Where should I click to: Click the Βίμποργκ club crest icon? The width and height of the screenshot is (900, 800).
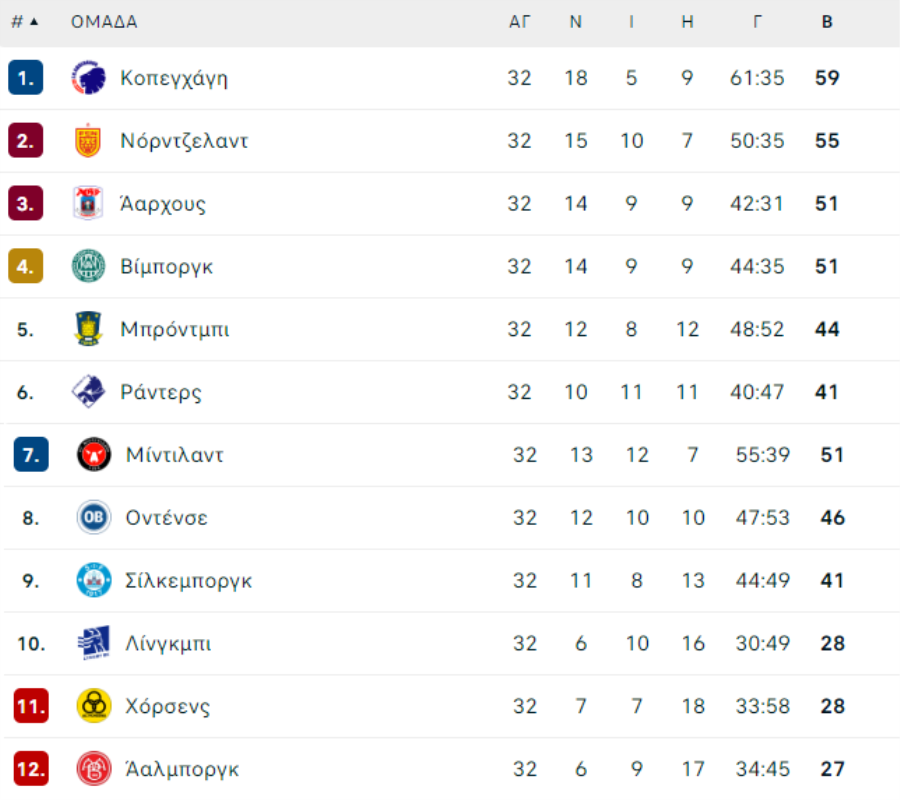pos(88,266)
